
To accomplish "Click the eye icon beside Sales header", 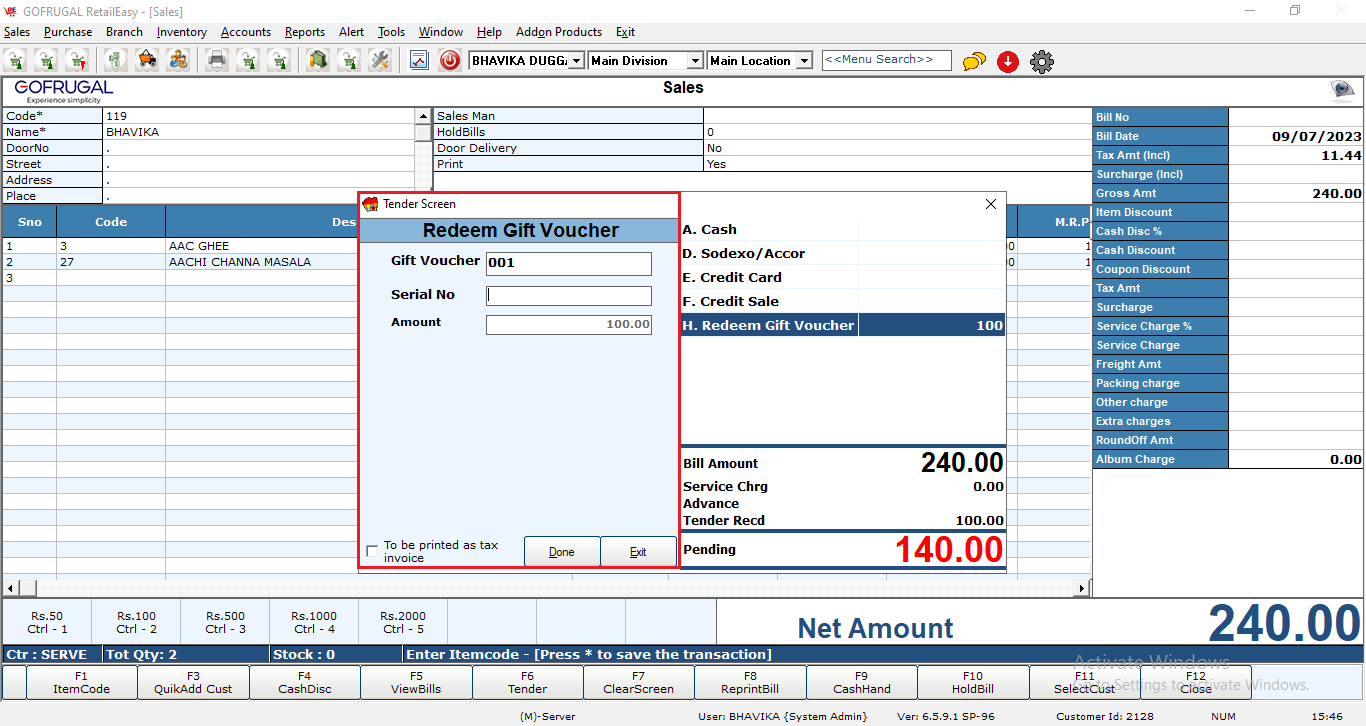I will tap(1342, 91).
